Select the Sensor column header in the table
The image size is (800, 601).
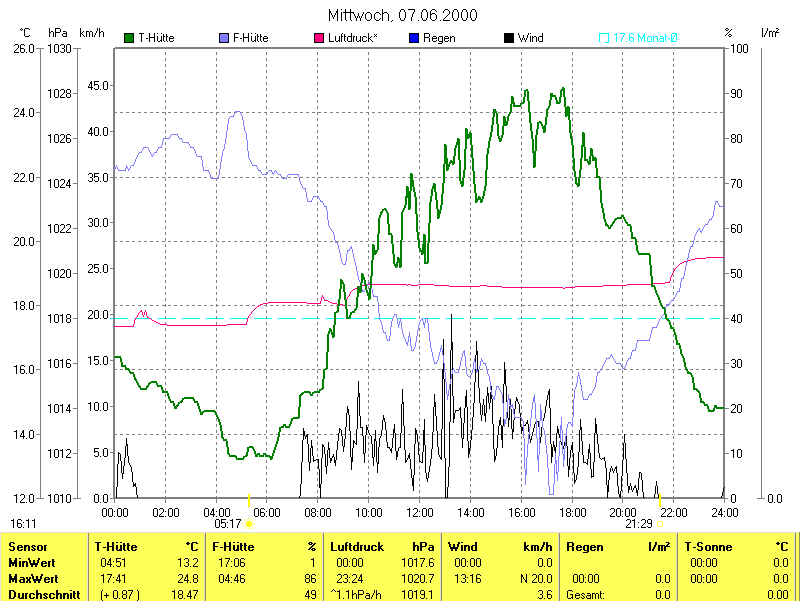click(26, 547)
